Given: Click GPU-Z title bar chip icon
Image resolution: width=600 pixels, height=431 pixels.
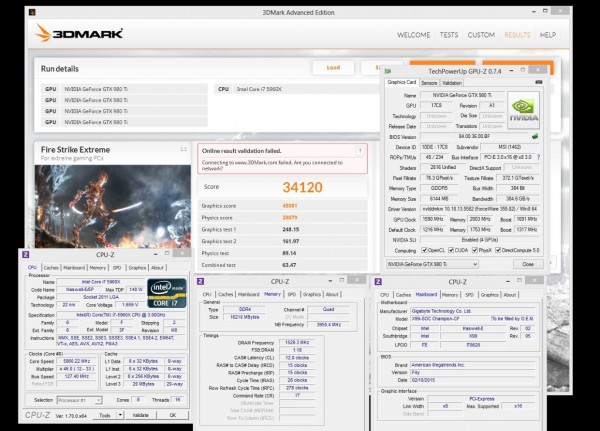Looking at the screenshot, I should coord(388,71).
